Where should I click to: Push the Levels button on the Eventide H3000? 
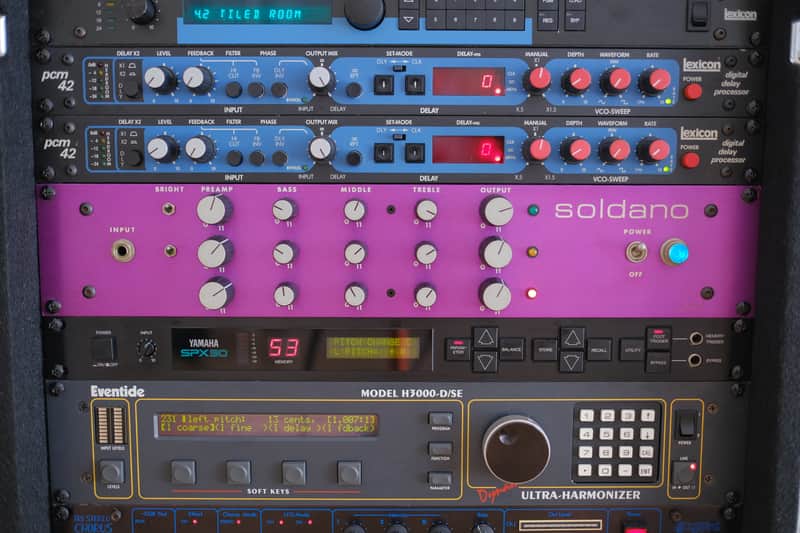click(x=112, y=472)
